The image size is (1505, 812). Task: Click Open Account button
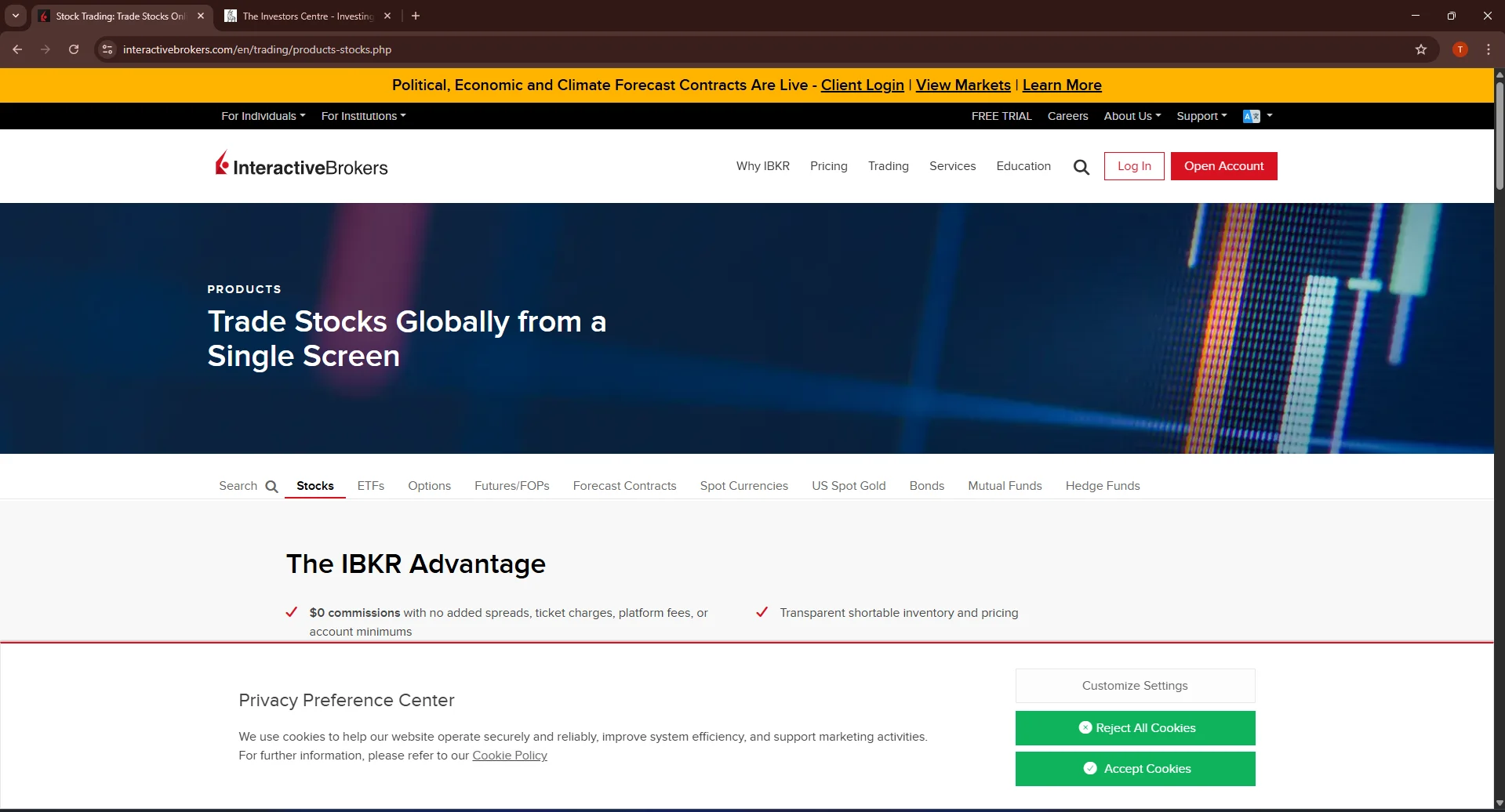coord(1224,166)
